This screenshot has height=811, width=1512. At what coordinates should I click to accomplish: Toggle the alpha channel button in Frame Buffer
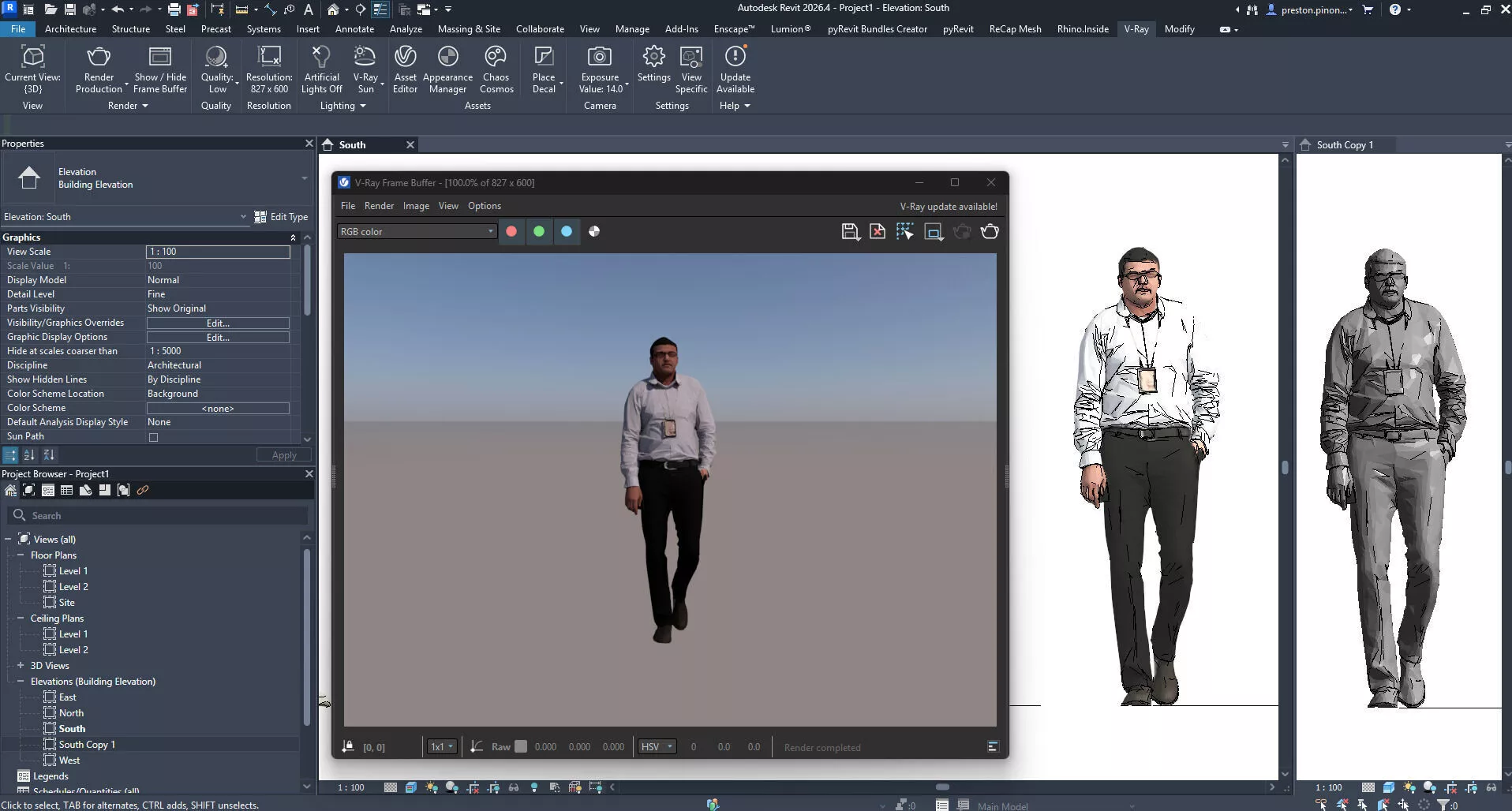pyautogui.click(x=594, y=232)
